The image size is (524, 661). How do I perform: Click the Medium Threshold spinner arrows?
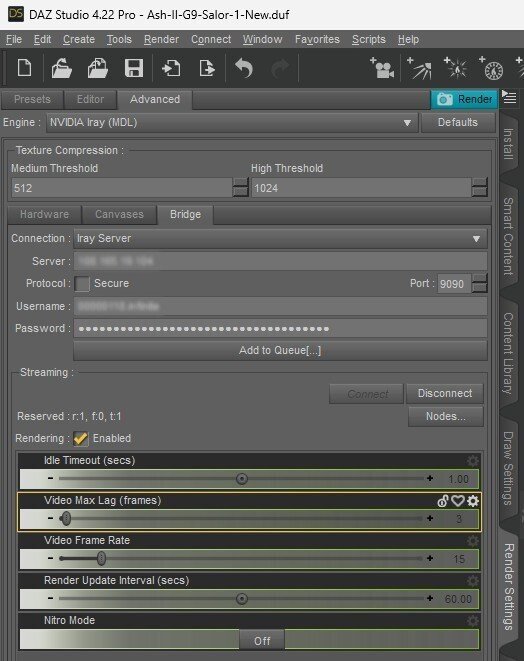(240, 187)
